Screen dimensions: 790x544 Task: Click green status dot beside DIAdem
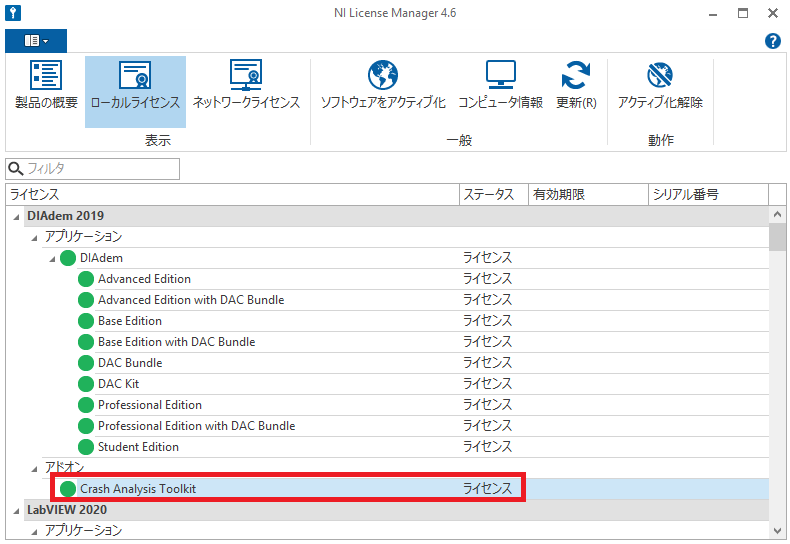[68, 258]
